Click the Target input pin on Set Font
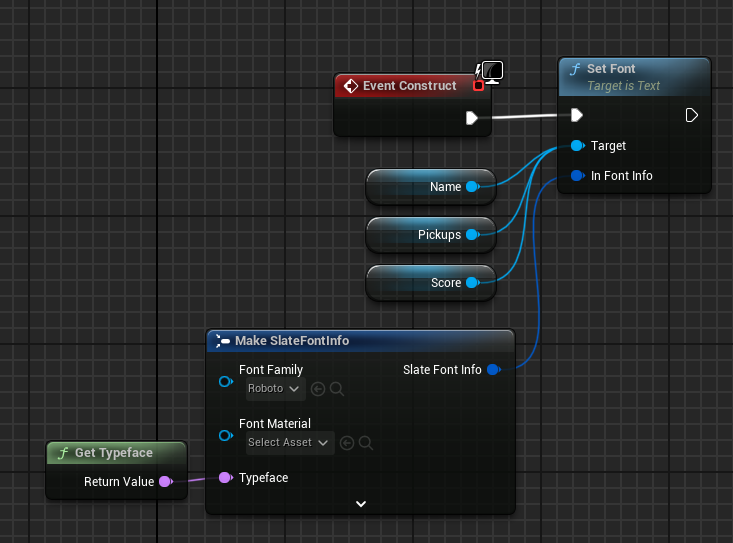The image size is (733, 543). point(578,146)
